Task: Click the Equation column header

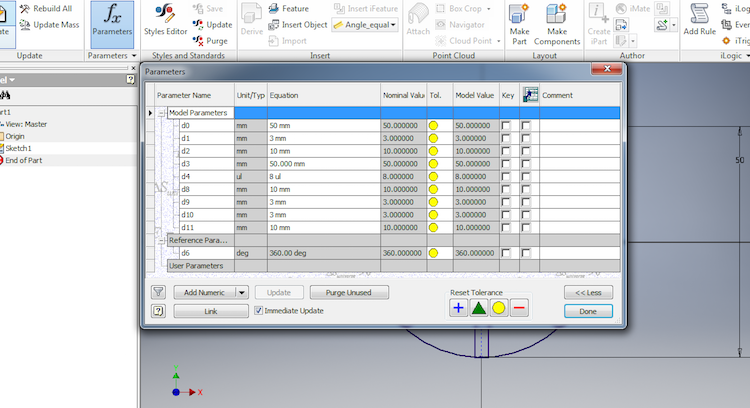Action: tap(324, 95)
